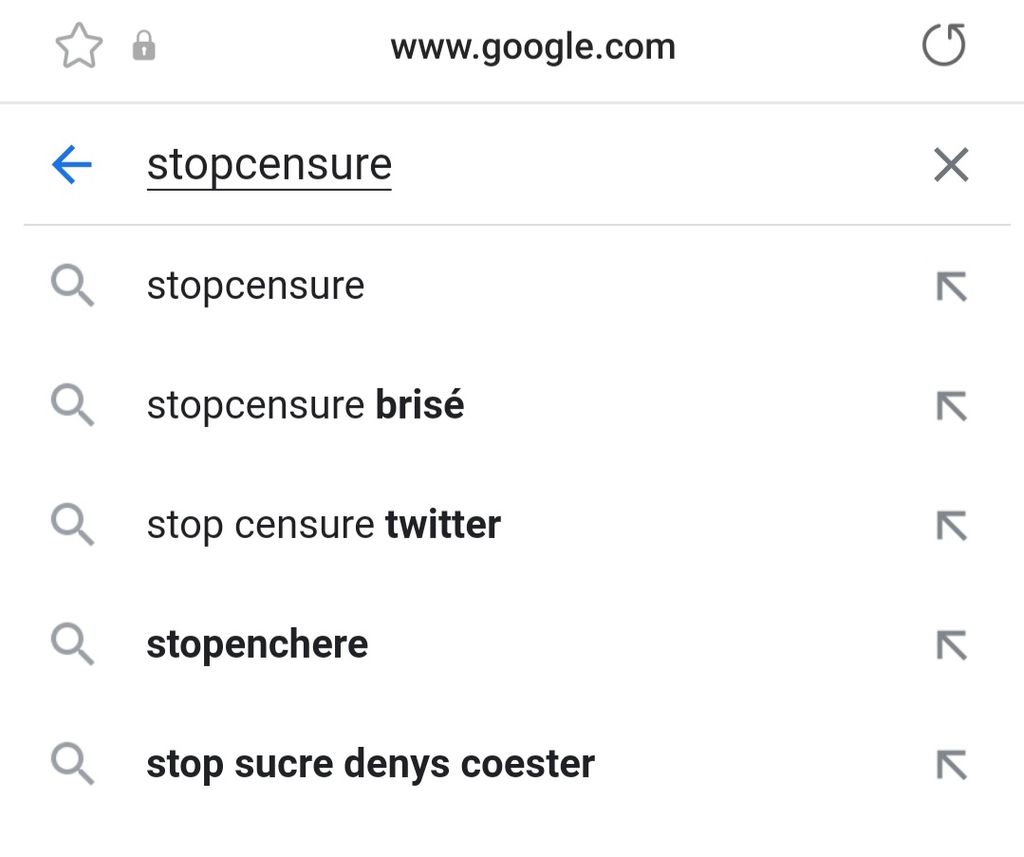This screenshot has width=1024, height=857.
Task: Reload the page with the refresh icon
Action: [943, 46]
